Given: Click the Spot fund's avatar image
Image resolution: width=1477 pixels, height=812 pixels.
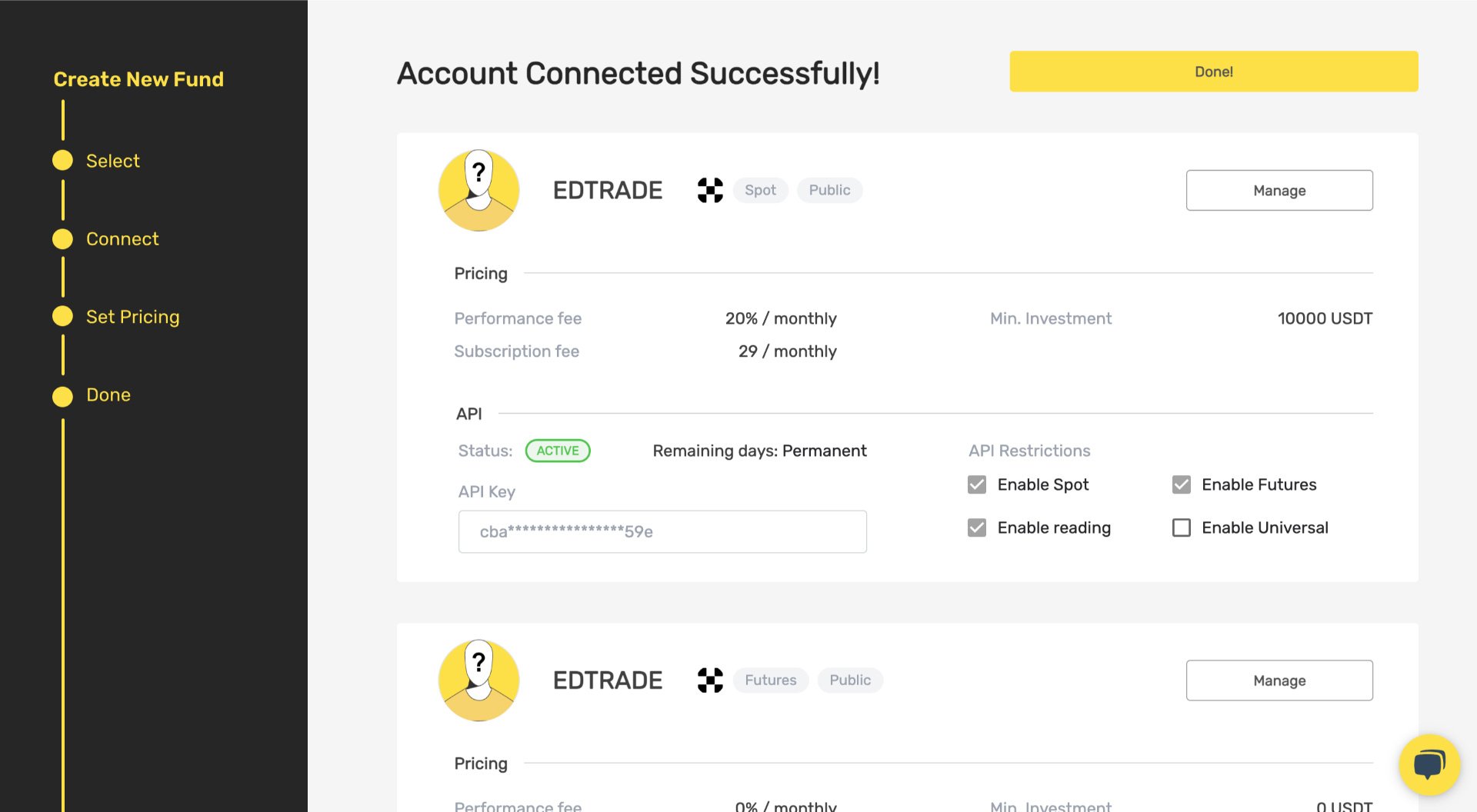Looking at the screenshot, I should pos(478,190).
